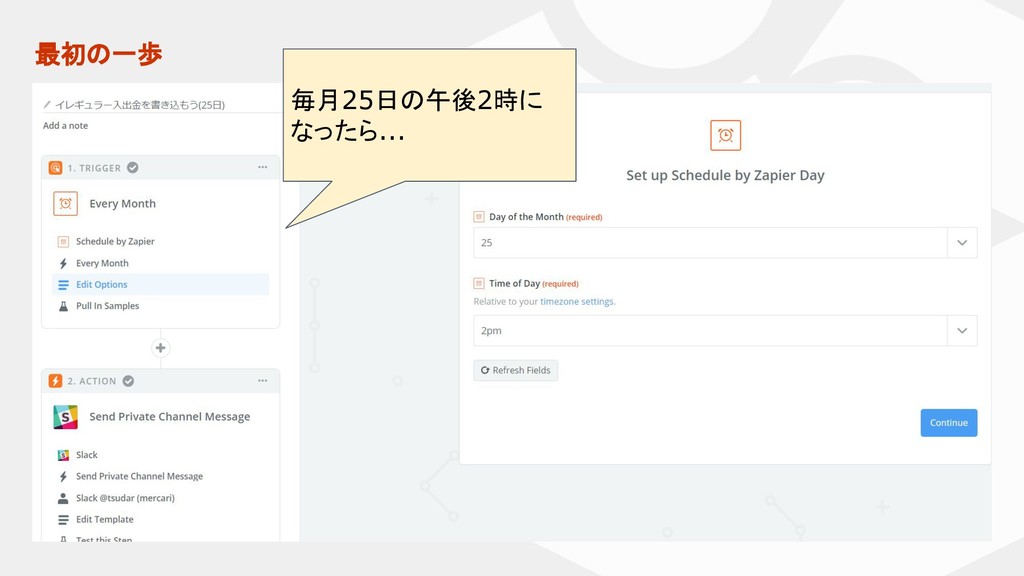
Task: Select Slack @tsudar (mercari) account item
Action: 125,498
